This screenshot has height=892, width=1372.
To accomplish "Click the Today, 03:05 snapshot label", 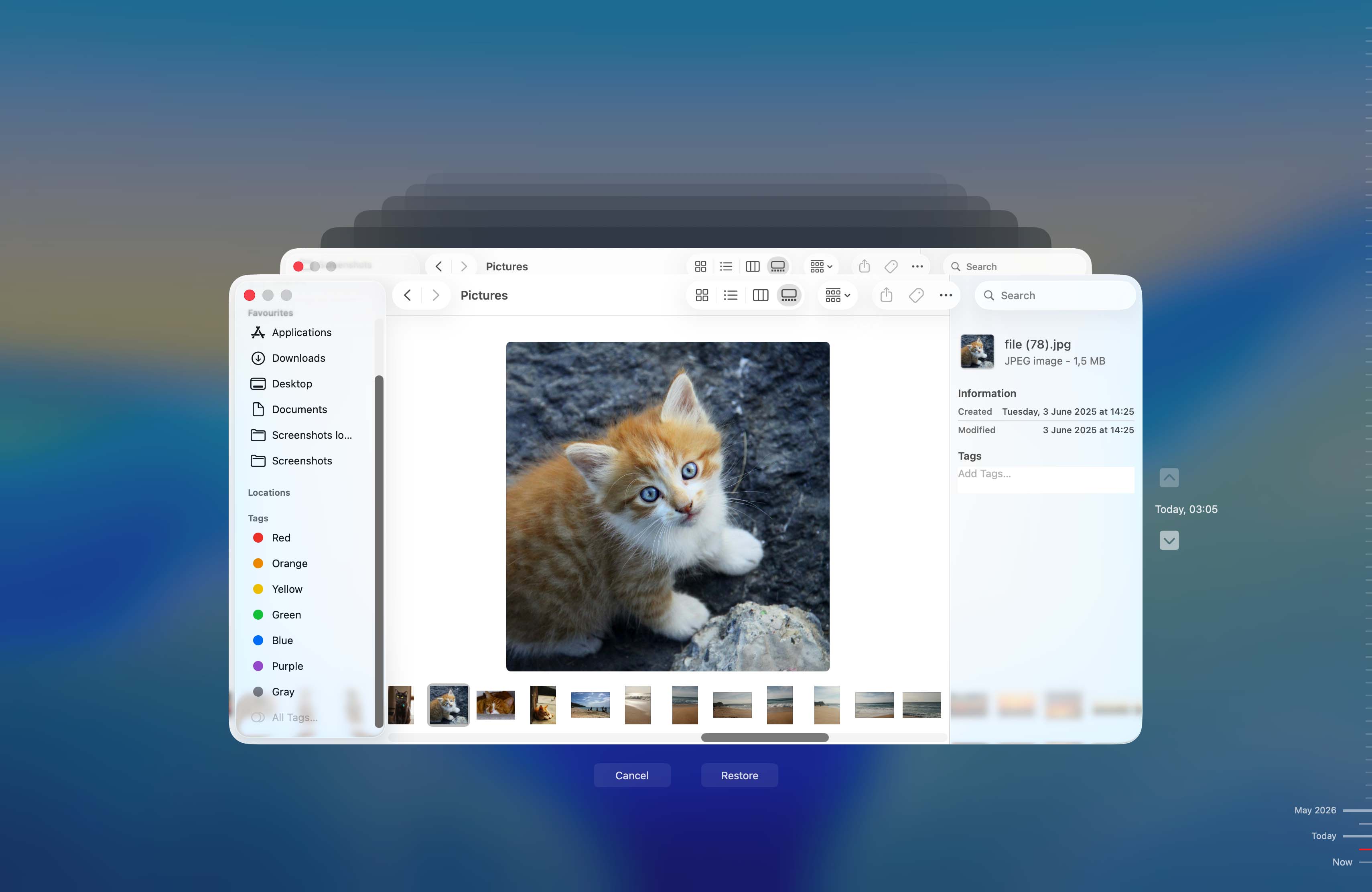I will 1186,509.
